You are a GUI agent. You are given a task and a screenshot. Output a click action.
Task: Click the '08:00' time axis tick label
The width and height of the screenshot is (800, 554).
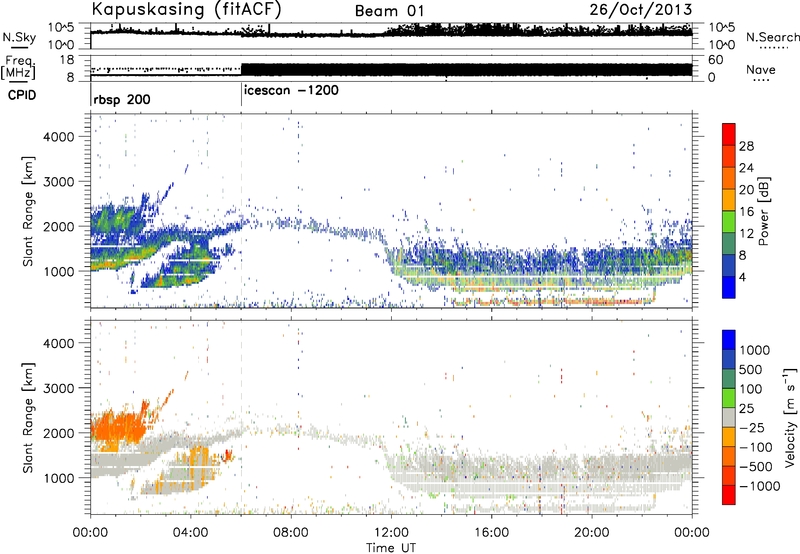pos(291,533)
